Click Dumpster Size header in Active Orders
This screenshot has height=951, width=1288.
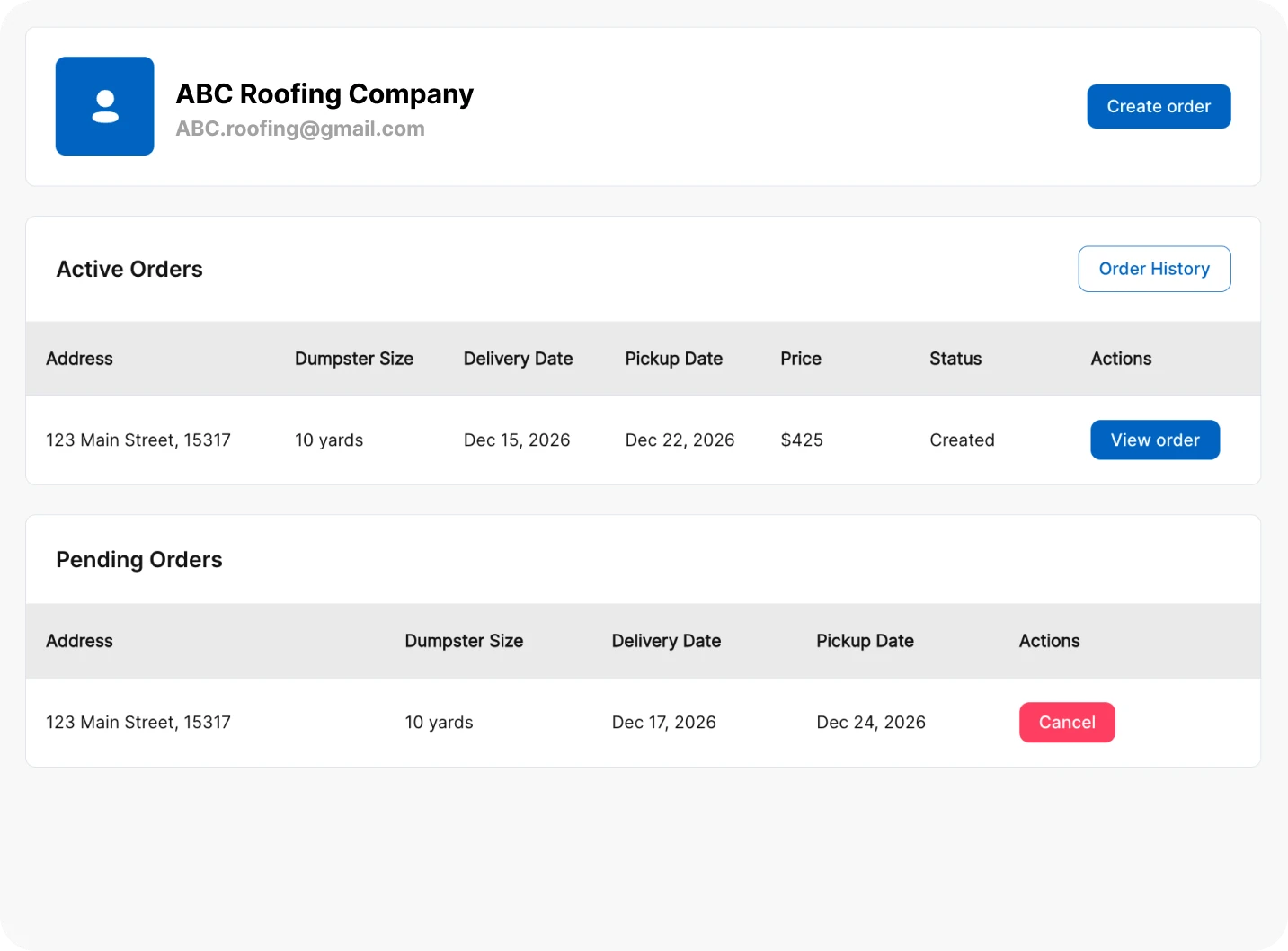coord(354,359)
